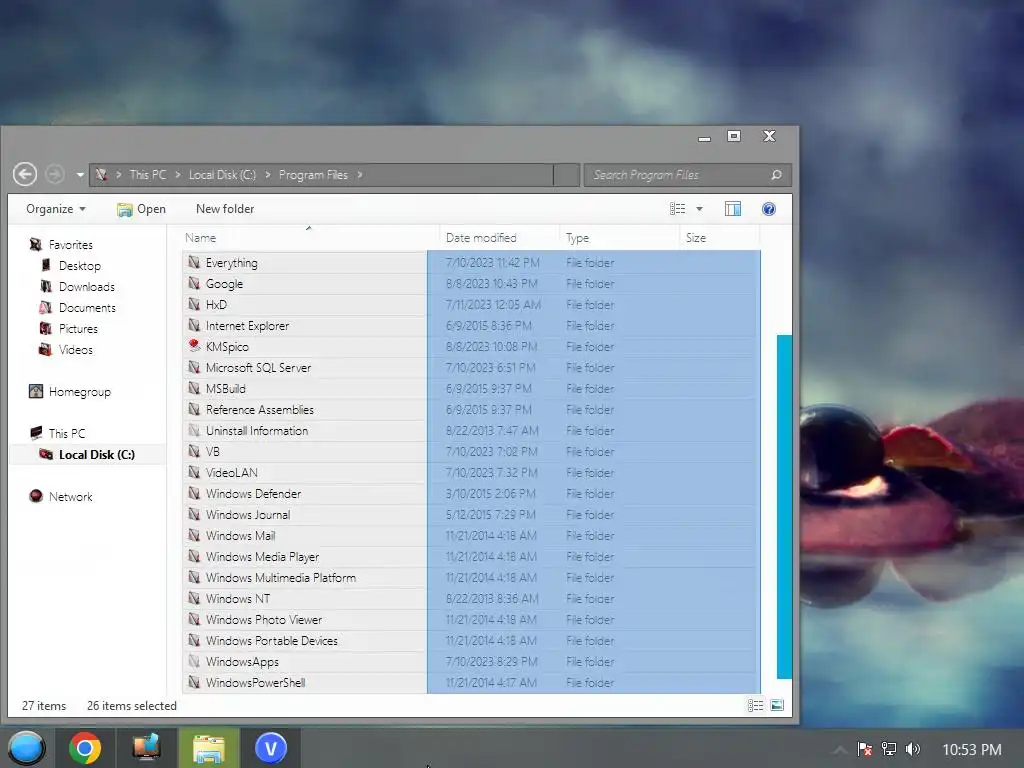Select the WindowsPowerShell folder name
Image resolution: width=1024 pixels, height=768 pixels.
point(255,682)
